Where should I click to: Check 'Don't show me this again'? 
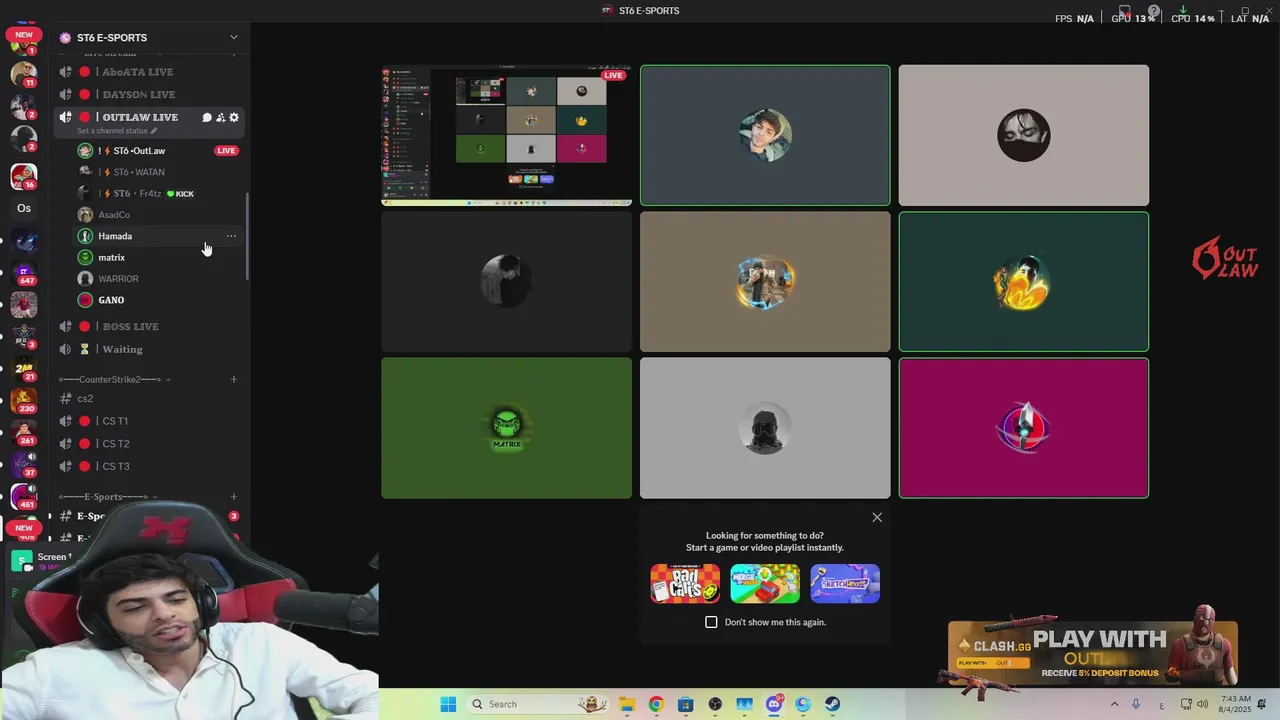pyautogui.click(x=711, y=622)
